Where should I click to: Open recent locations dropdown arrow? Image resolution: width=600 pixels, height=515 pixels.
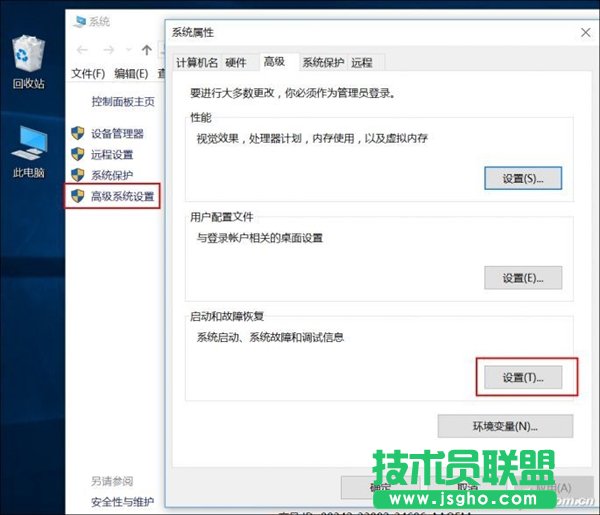click(128, 50)
